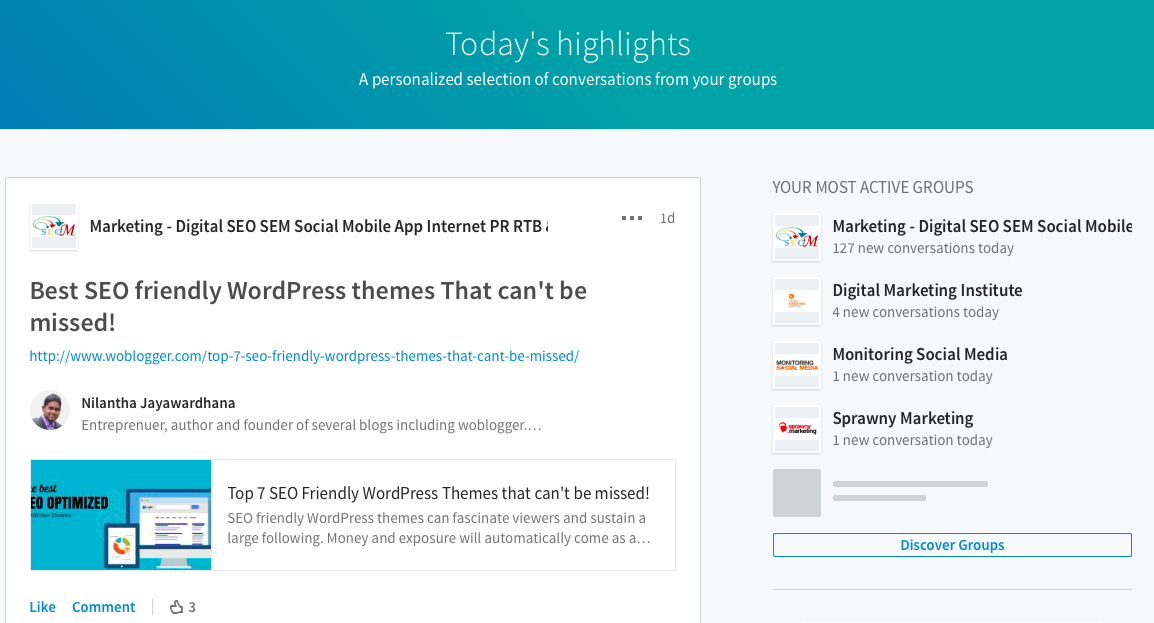Click the '127 new conversations today' text

tap(923, 249)
